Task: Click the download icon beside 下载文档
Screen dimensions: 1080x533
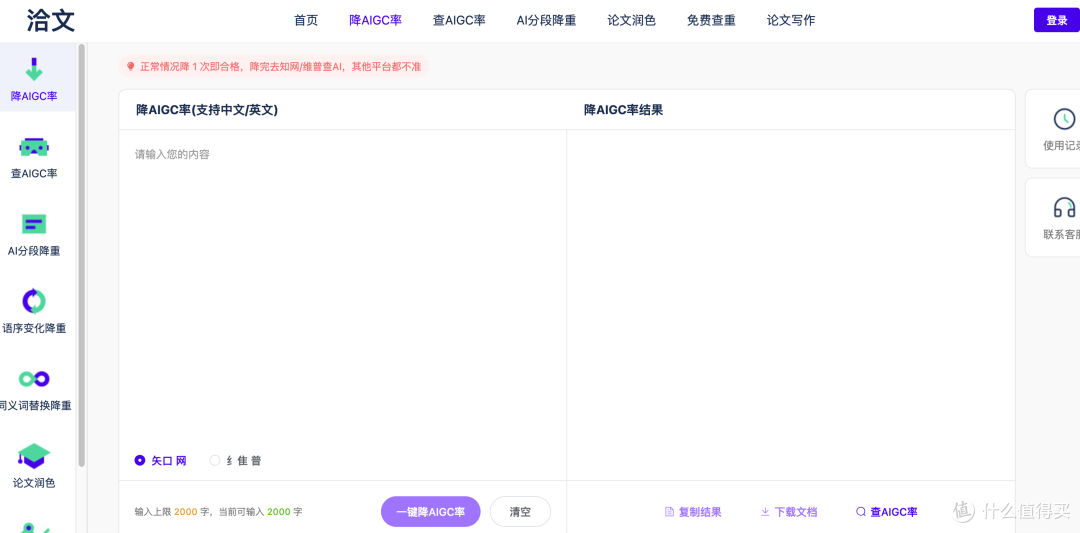Action: 765,512
